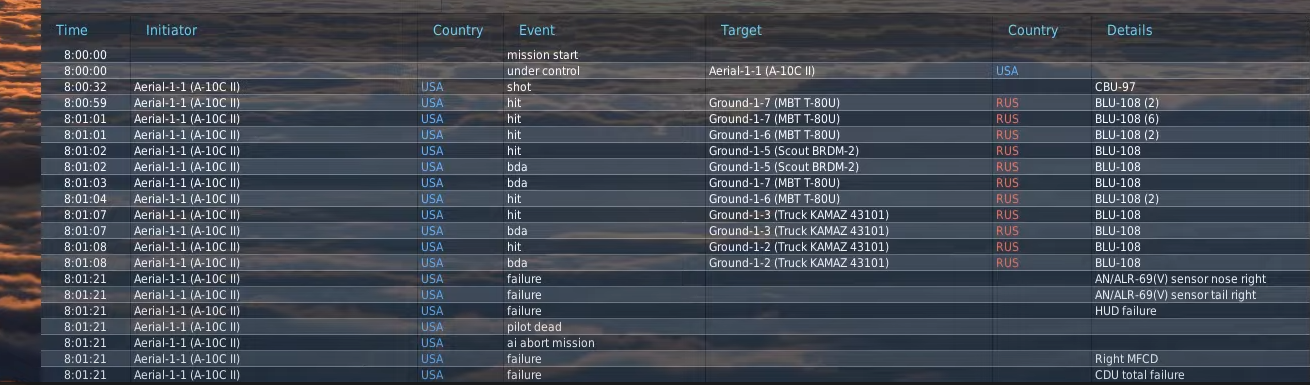Select the Event column header
Image resolution: width=1310 pixels, height=385 pixels.
(537, 30)
